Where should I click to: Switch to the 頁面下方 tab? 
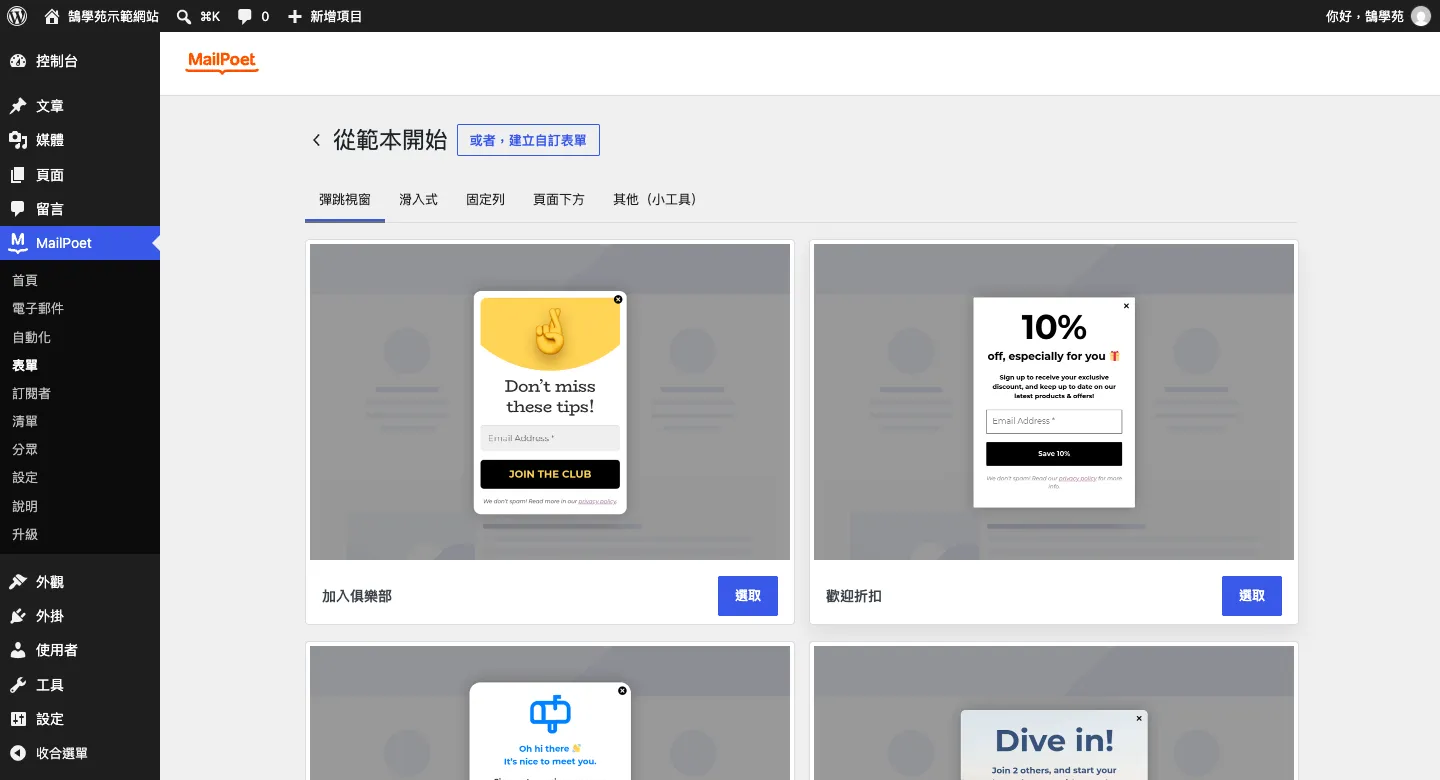click(x=559, y=200)
